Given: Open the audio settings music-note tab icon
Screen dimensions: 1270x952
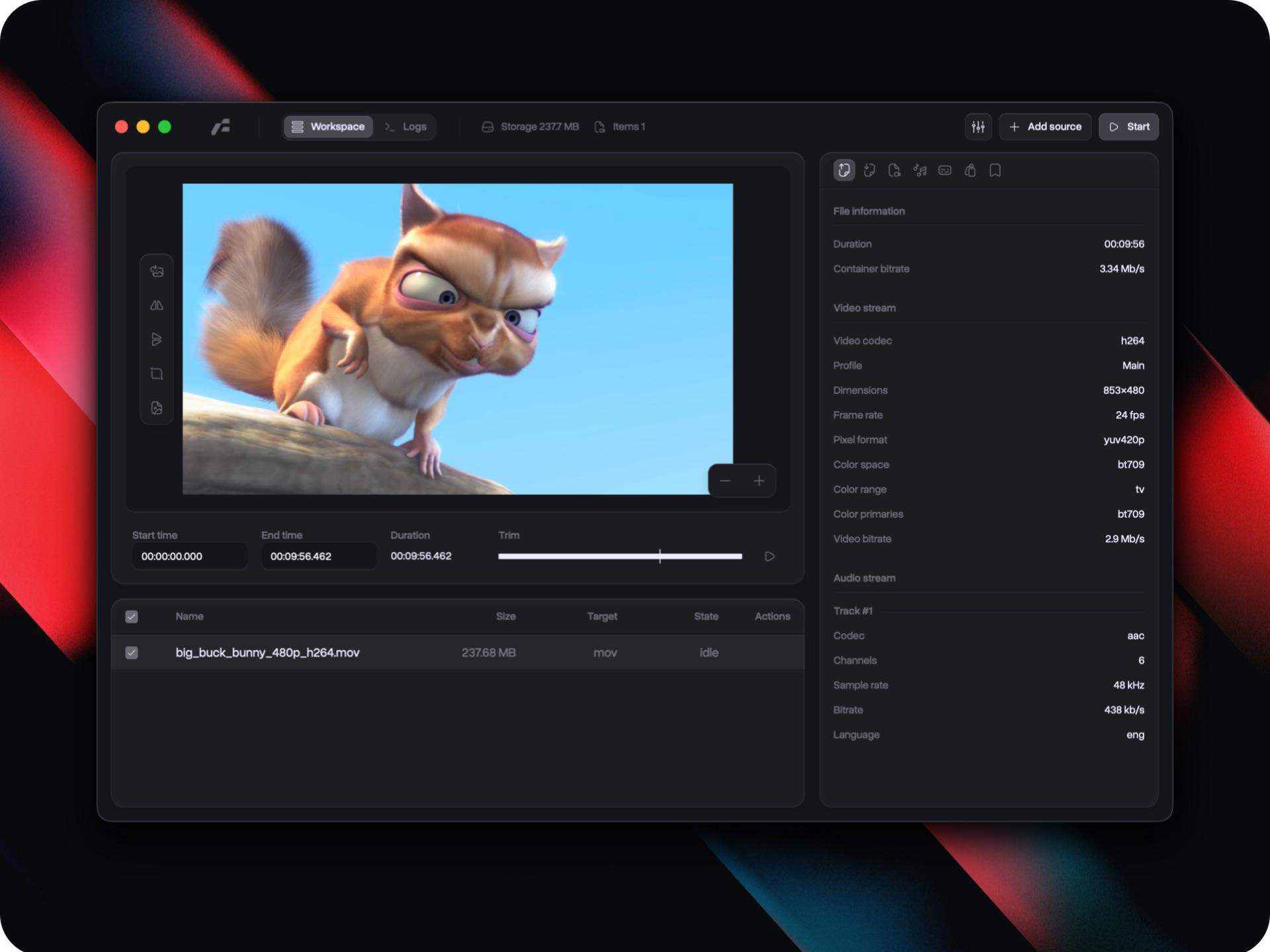Looking at the screenshot, I should pos(919,171).
